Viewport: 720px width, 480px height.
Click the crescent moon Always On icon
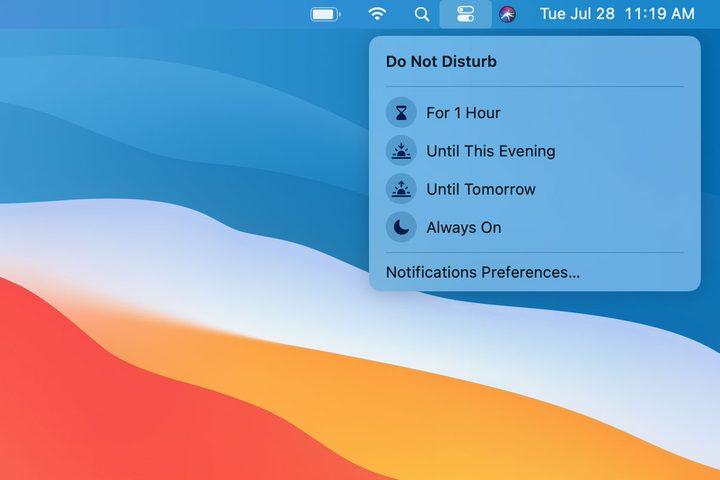coord(401,227)
